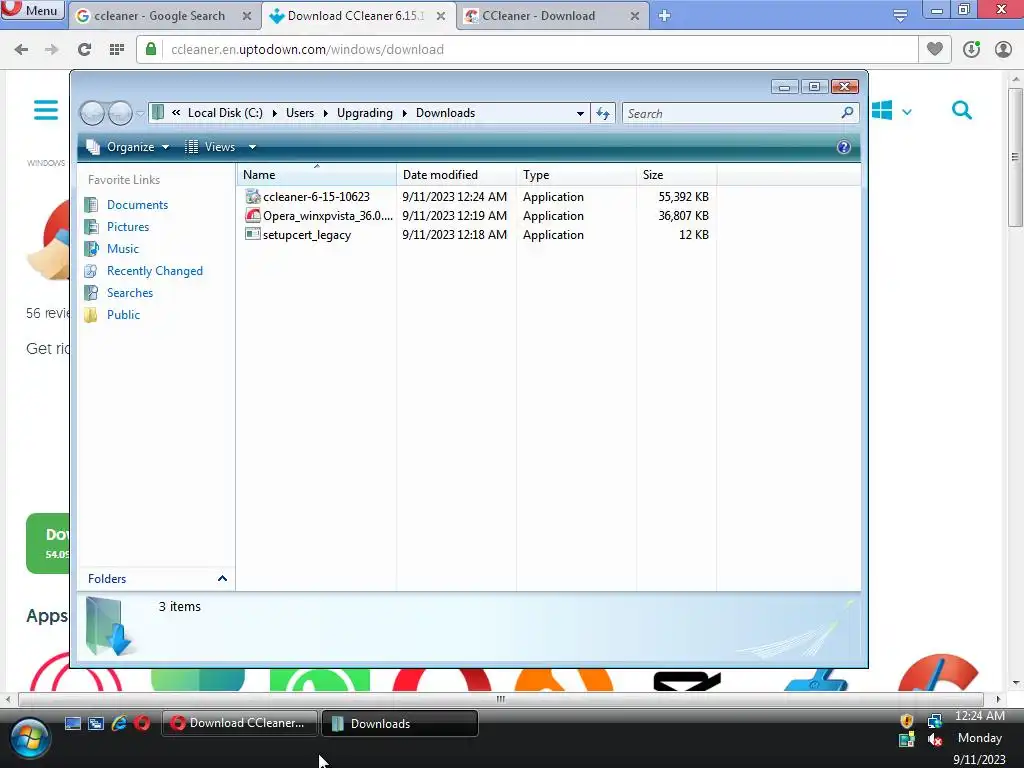The width and height of the screenshot is (1024, 768).
Task: Click the Windows Start orb
Action: (x=29, y=739)
